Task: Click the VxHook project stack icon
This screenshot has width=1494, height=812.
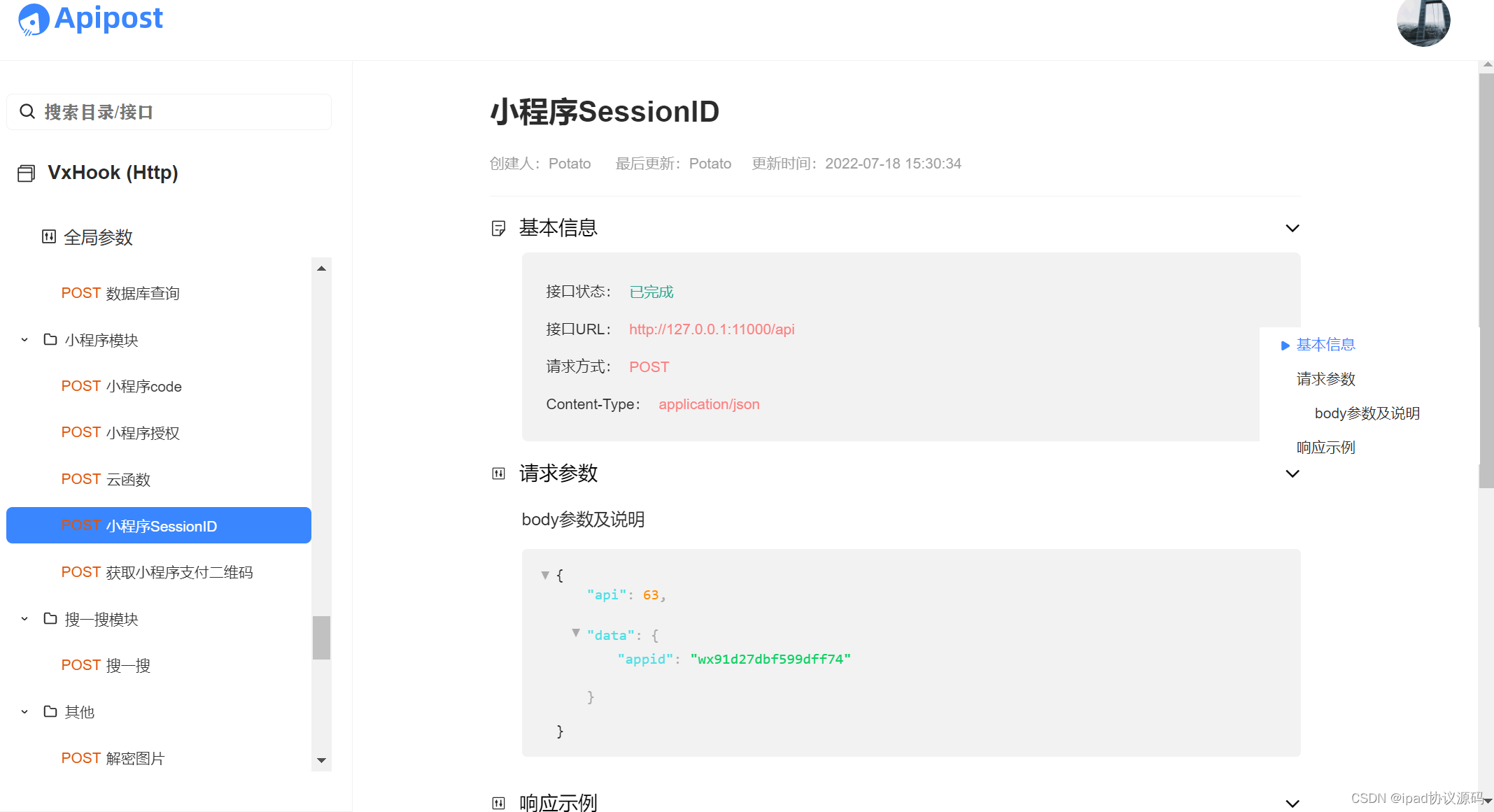Action: (26, 173)
